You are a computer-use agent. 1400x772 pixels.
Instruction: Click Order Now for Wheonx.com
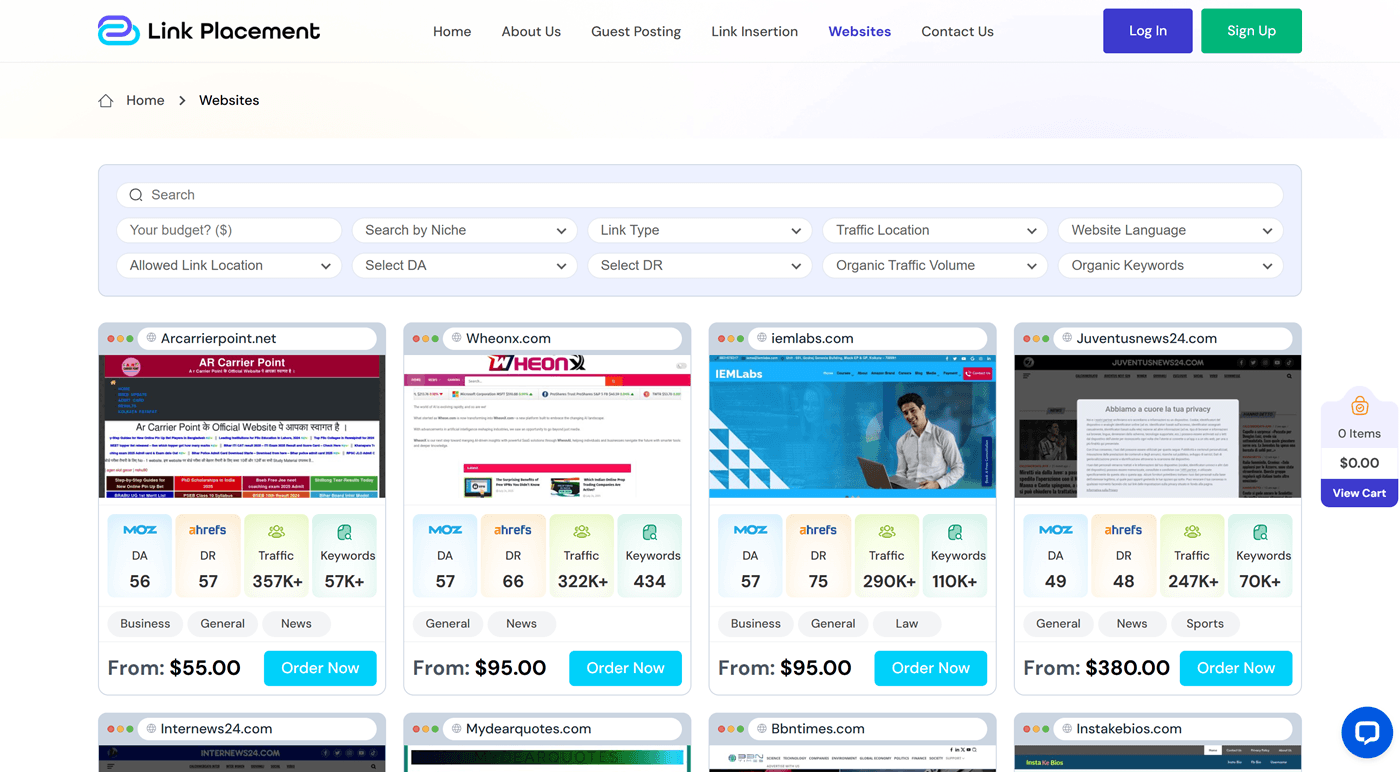[x=625, y=668]
